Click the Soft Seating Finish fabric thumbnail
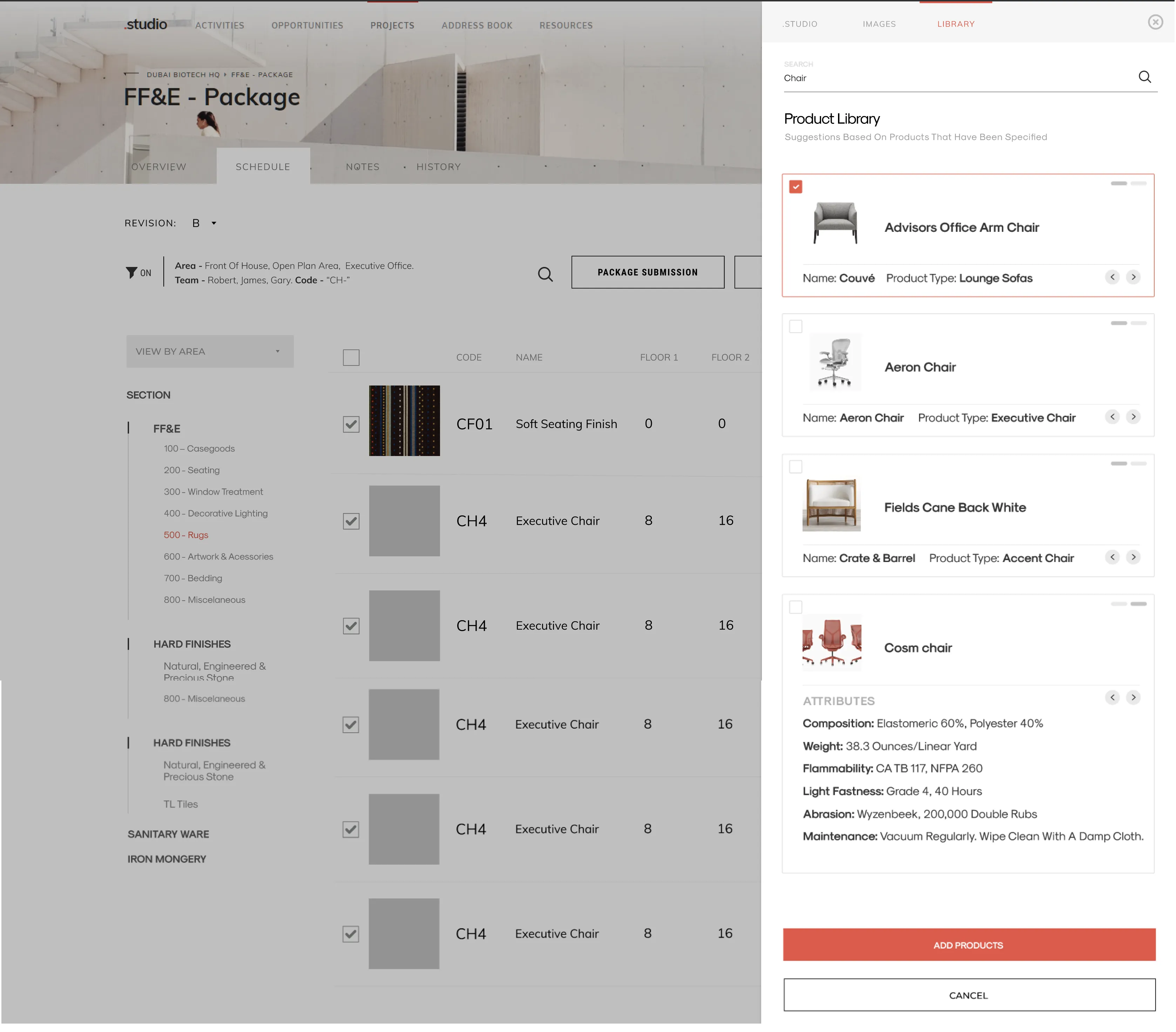The image size is (1176, 1032). 404,421
